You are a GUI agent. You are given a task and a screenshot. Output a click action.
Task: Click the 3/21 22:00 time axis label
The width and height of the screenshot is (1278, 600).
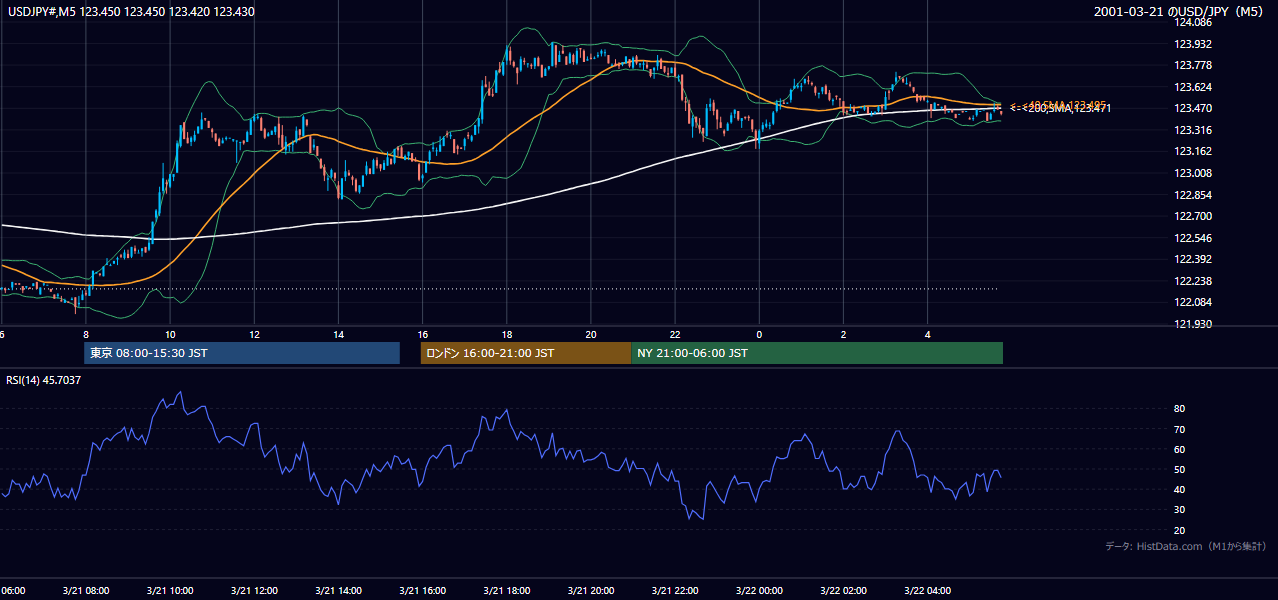pyautogui.click(x=675, y=591)
